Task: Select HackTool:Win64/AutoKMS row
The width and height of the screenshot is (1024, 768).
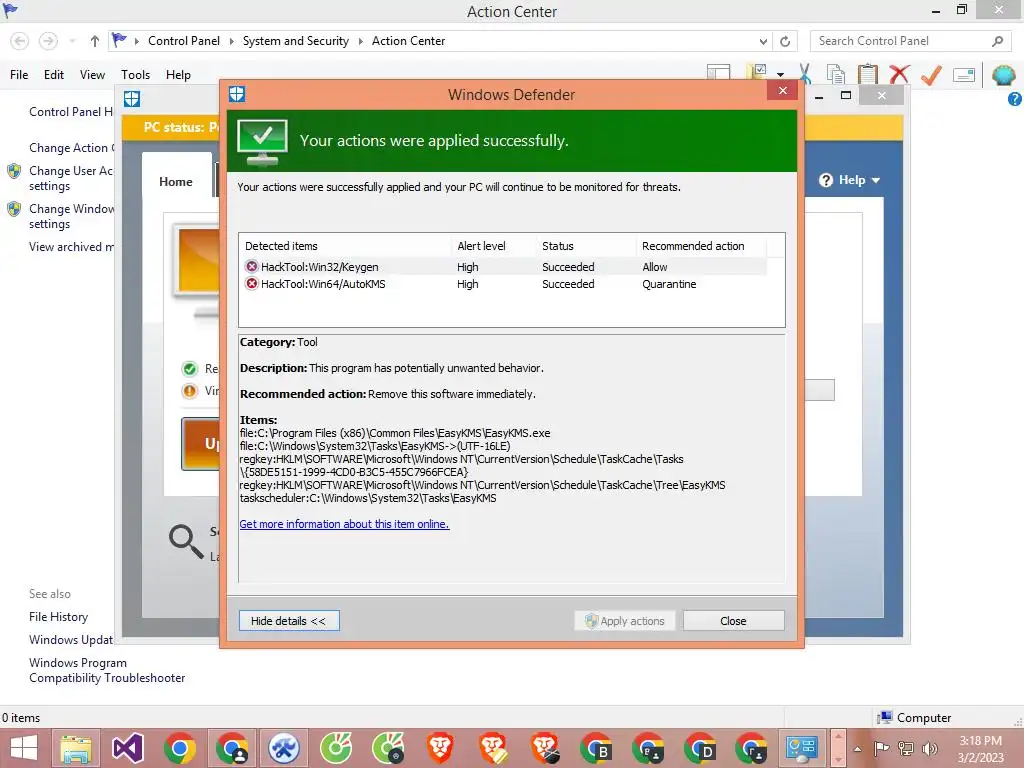Action: pyautogui.click(x=503, y=284)
